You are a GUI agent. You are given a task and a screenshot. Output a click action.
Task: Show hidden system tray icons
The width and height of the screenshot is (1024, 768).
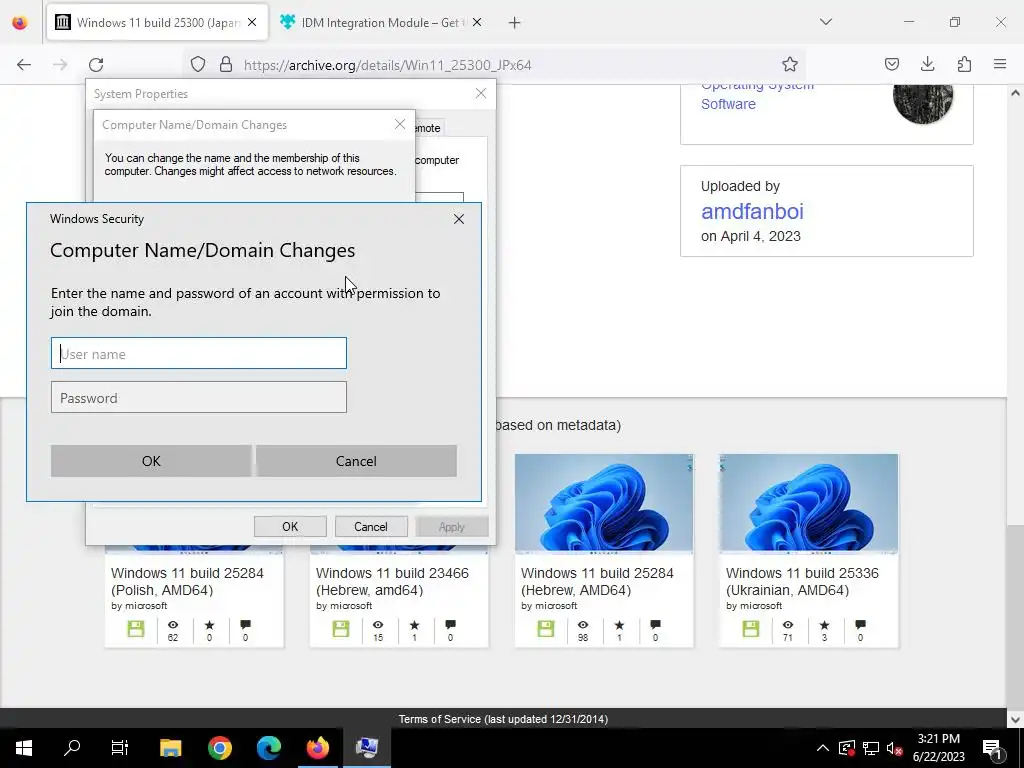pos(823,748)
